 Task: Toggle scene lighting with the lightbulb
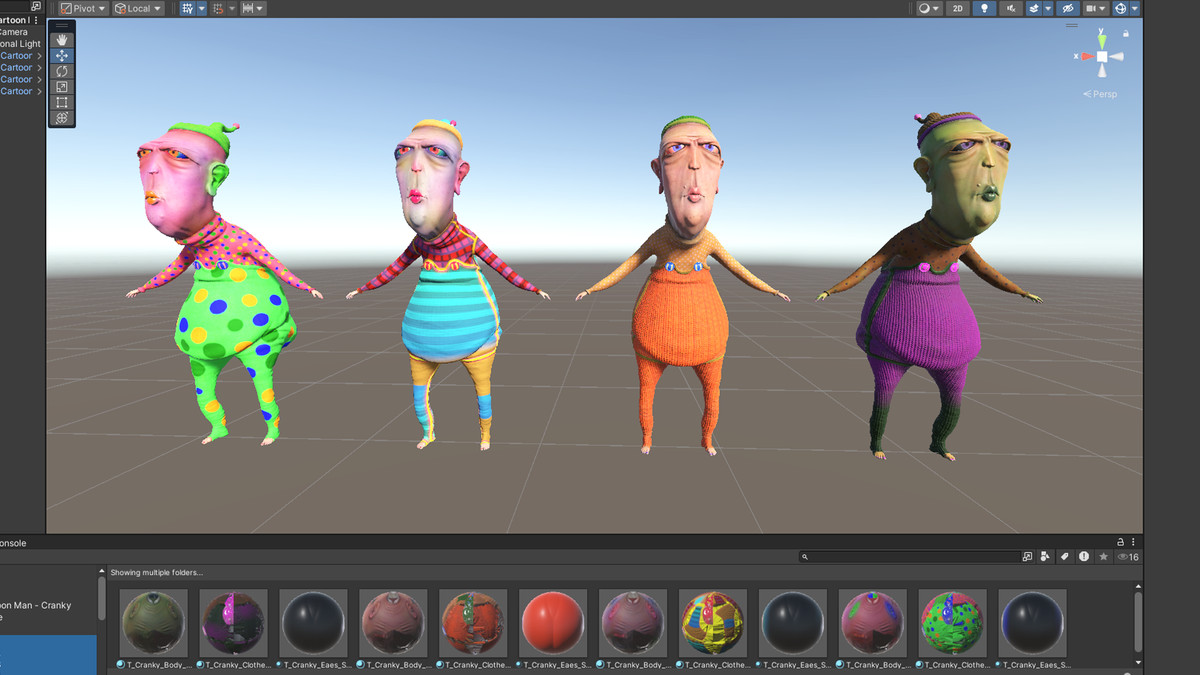coord(985,8)
